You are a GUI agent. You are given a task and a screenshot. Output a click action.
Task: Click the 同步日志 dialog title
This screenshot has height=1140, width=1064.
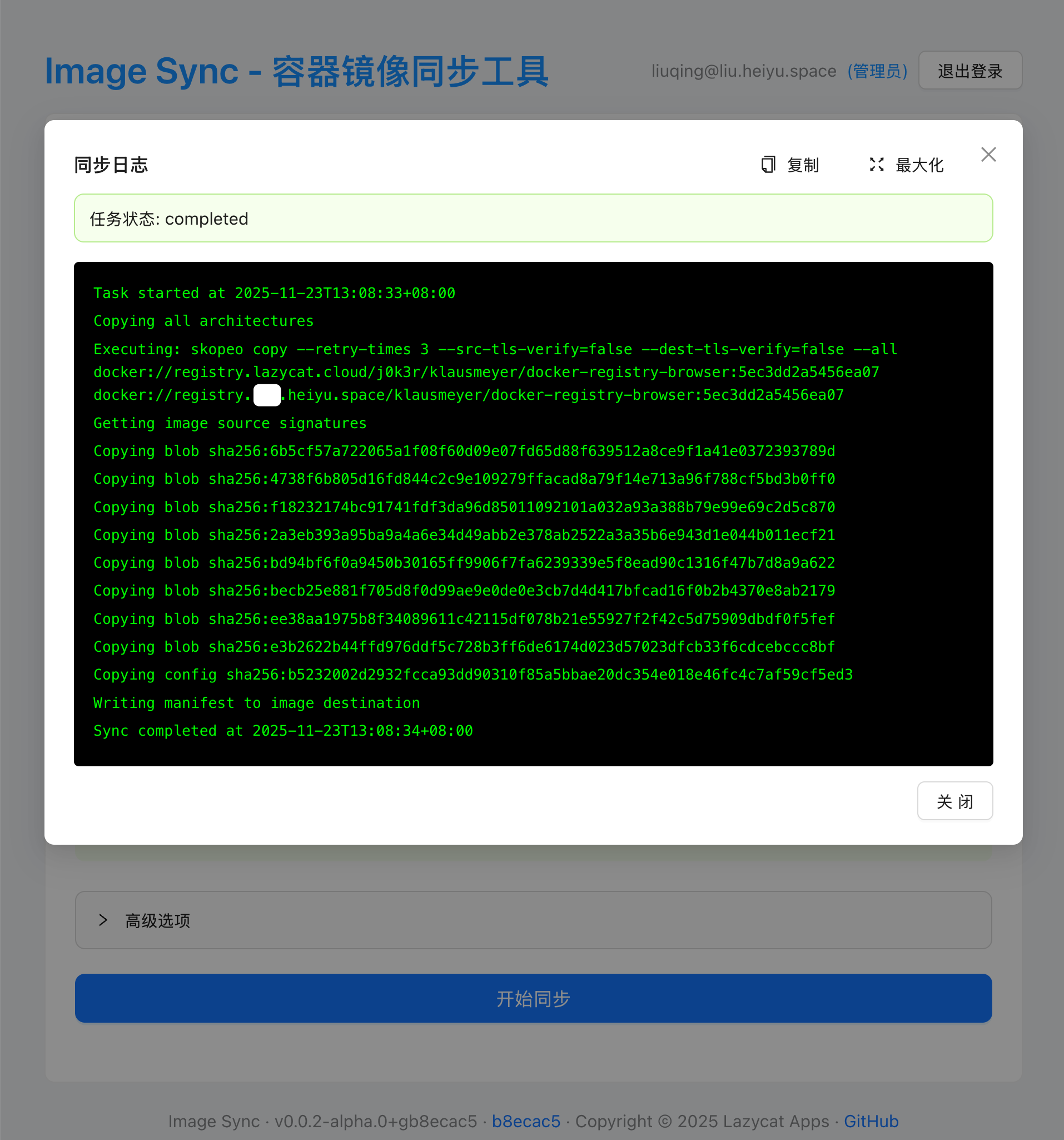click(111, 165)
